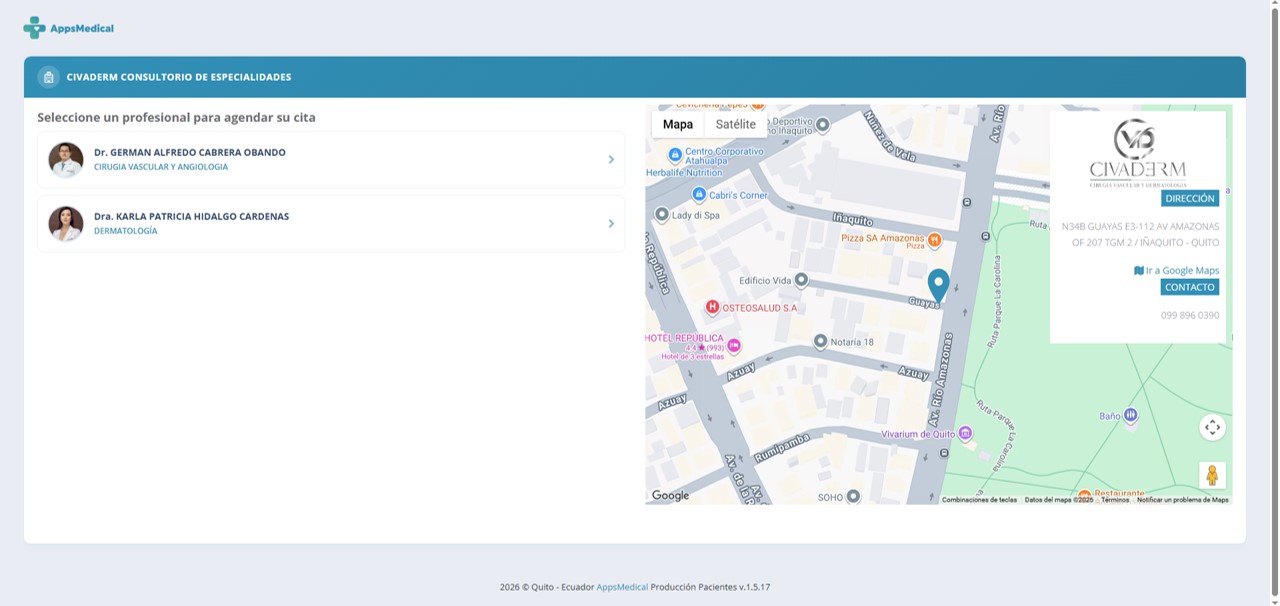Click the AppsMedical footer link
Image resolution: width=1280 pixels, height=606 pixels.
(x=622, y=587)
